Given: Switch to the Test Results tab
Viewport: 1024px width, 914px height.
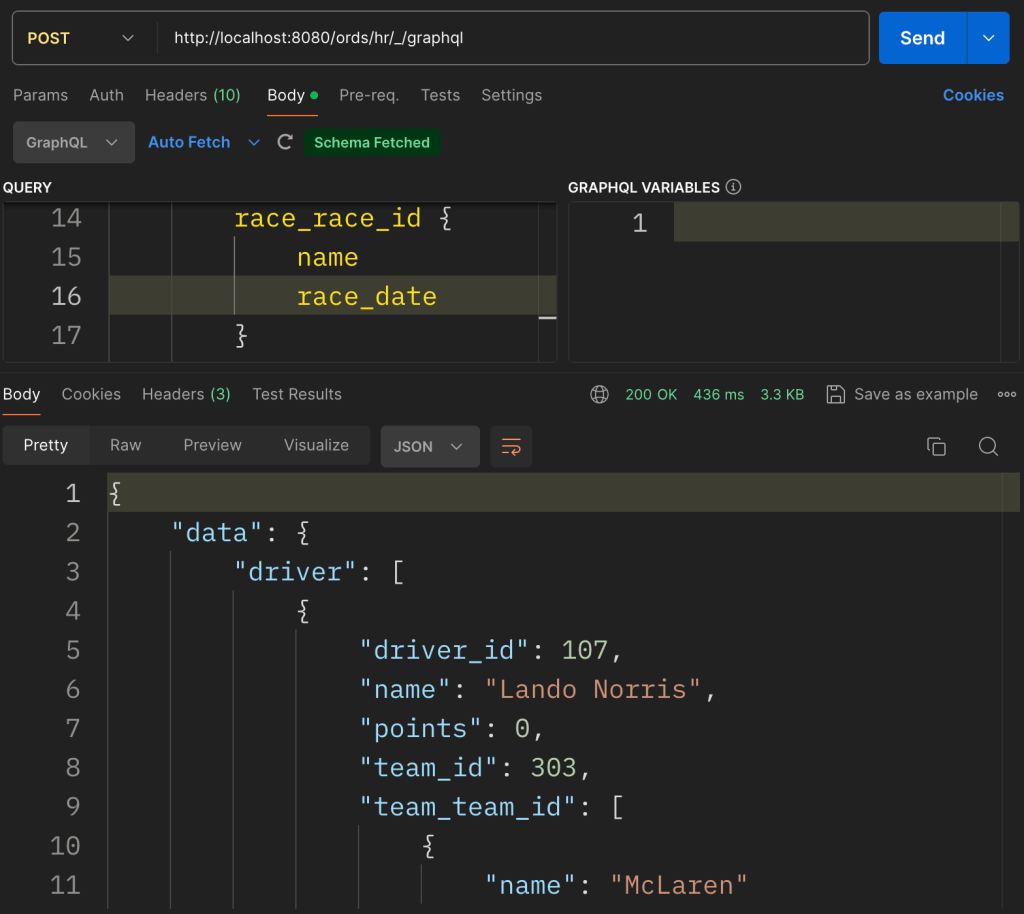Looking at the screenshot, I should [x=296, y=394].
